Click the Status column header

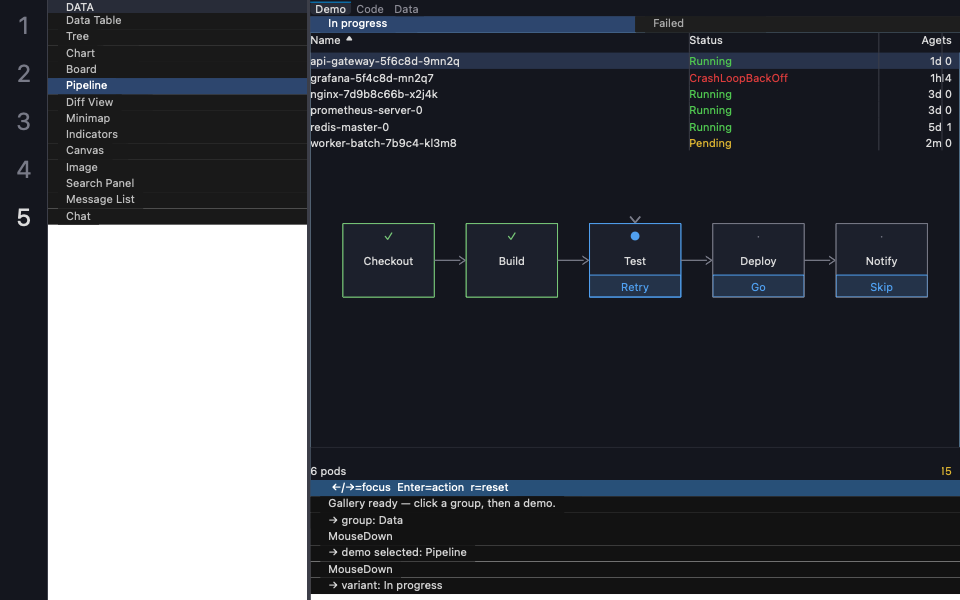[705, 40]
